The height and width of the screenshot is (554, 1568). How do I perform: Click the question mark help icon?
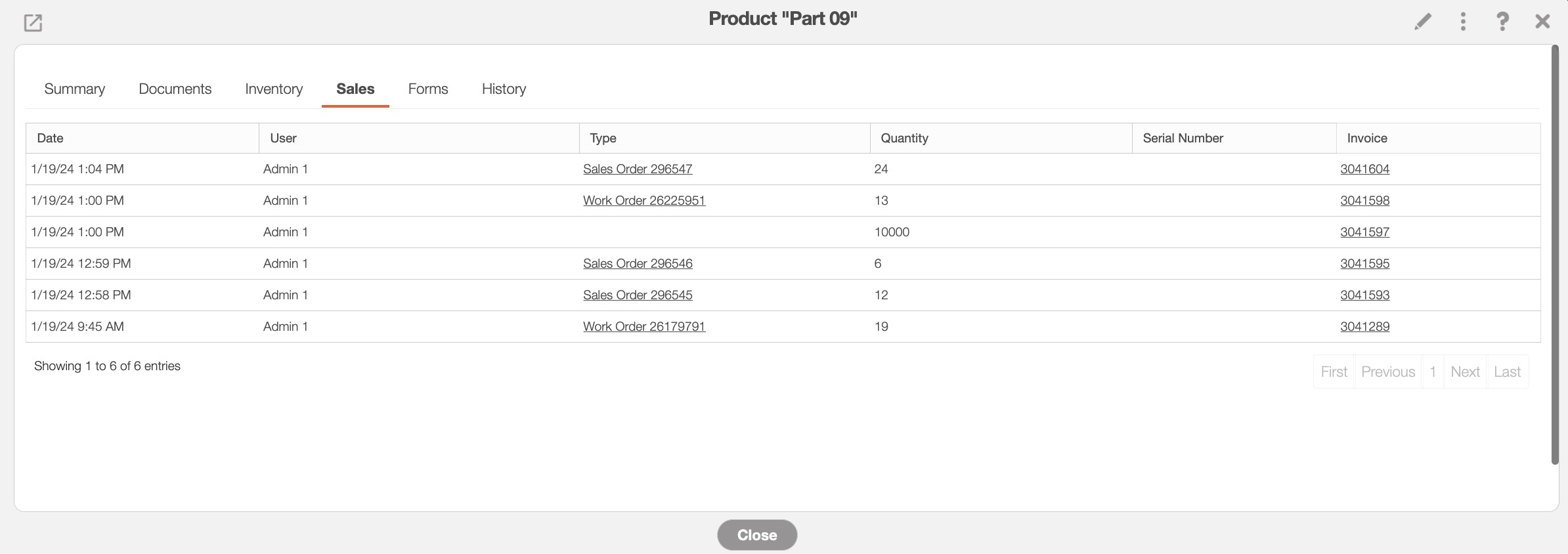(1502, 22)
